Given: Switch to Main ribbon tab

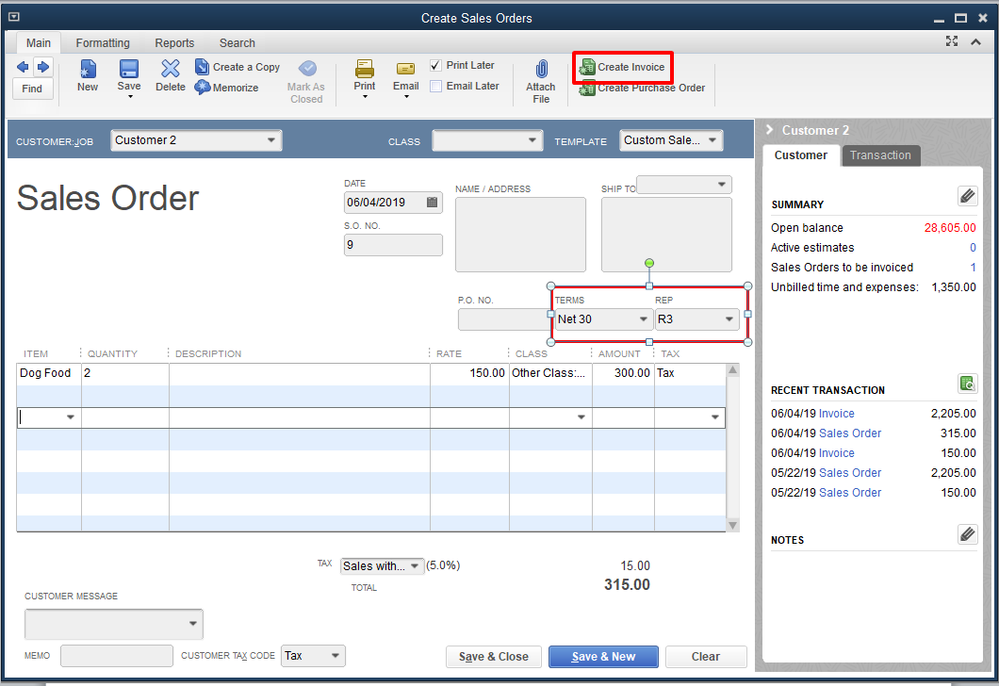Looking at the screenshot, I should pyautogui.click(x=38, y=43).
